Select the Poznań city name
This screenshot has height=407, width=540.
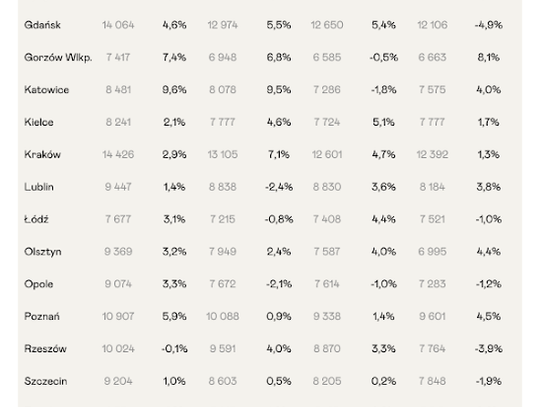[42, 316]
